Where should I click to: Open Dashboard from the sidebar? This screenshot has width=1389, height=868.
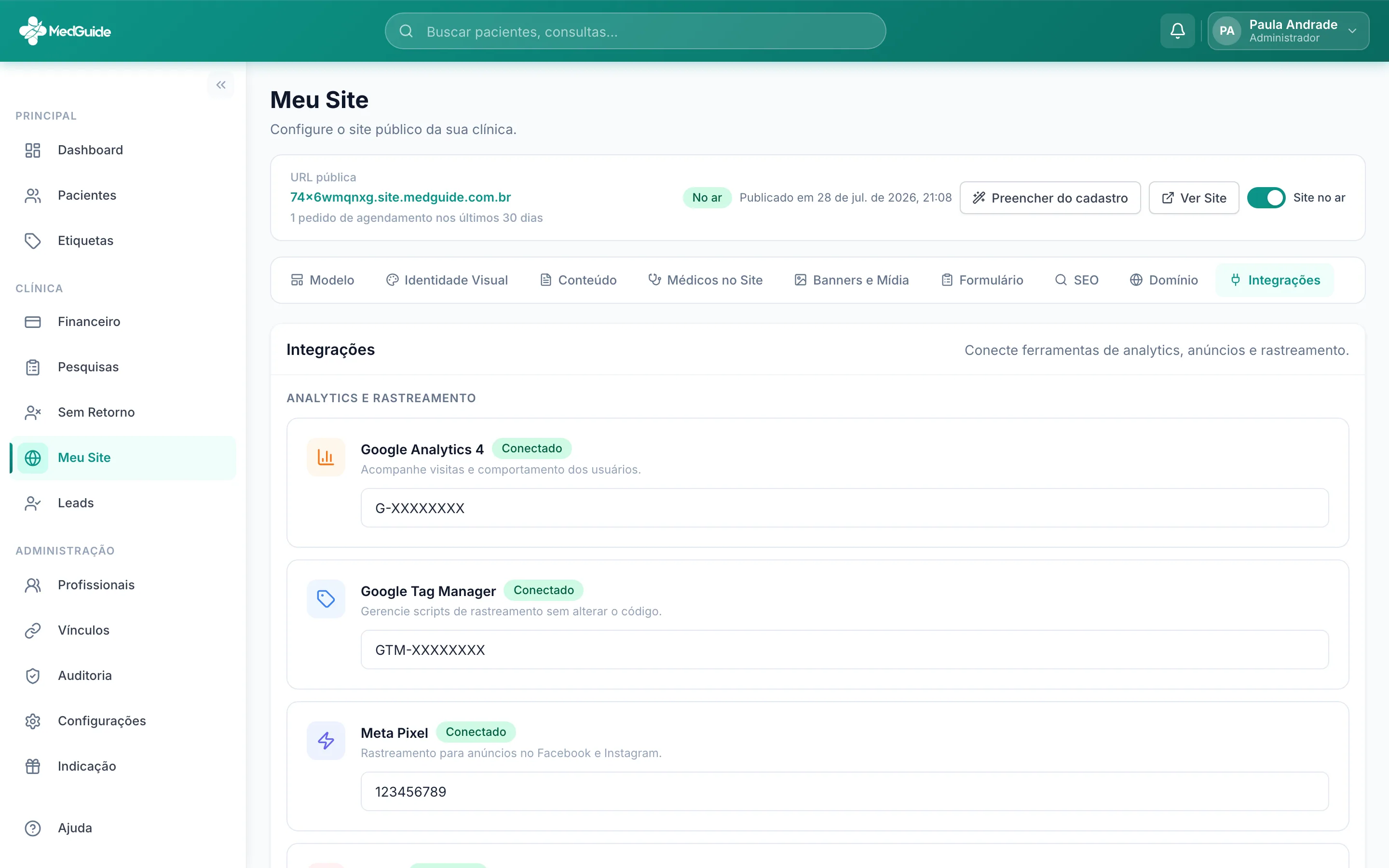click(123, 150)
